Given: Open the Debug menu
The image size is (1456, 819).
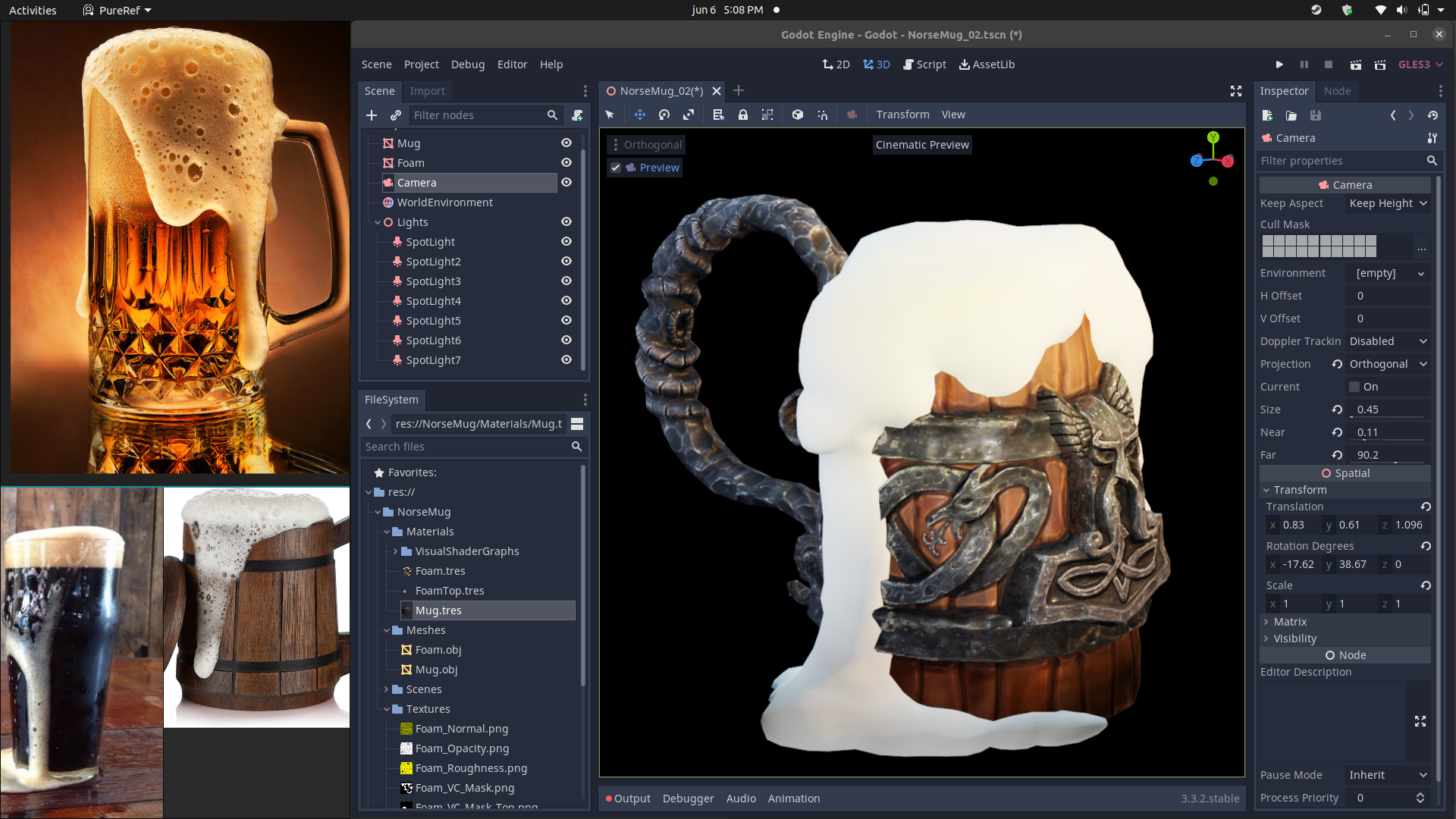Looking at the screenshot, I should (467, 64).
